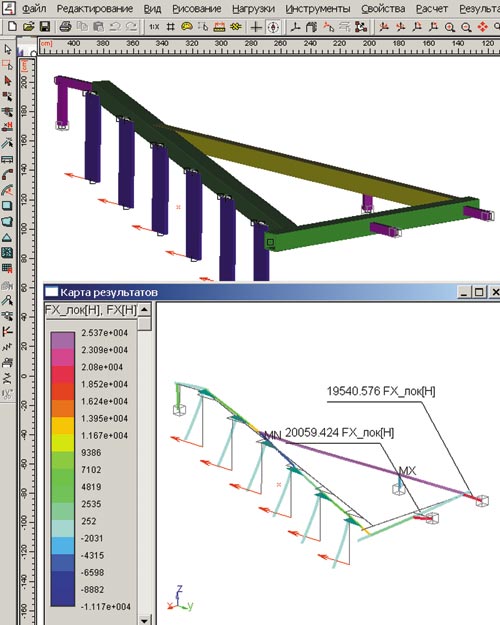Click the zoom out magnifier icon
Screen dimensions: 500x625
tap(466, 27)
